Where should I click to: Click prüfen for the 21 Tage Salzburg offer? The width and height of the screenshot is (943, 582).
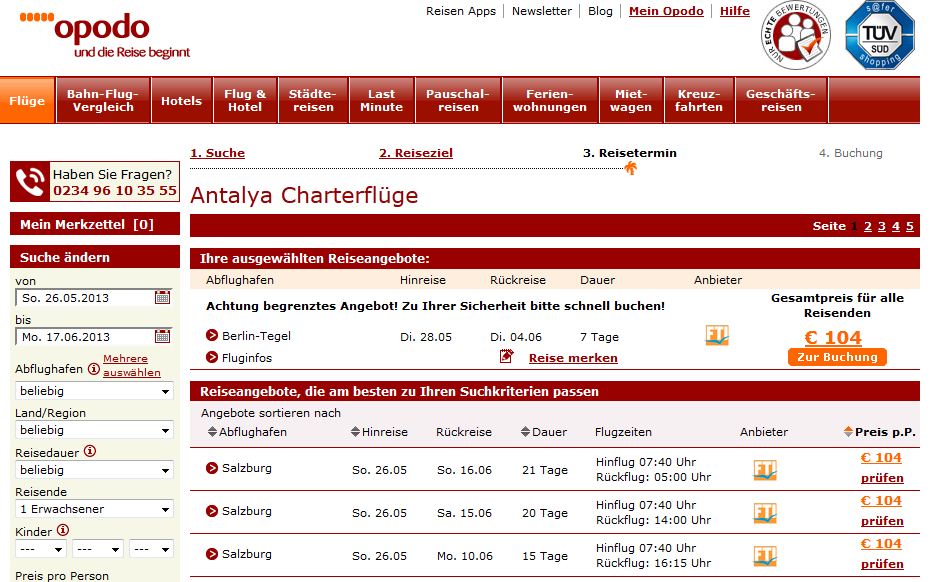882,478
